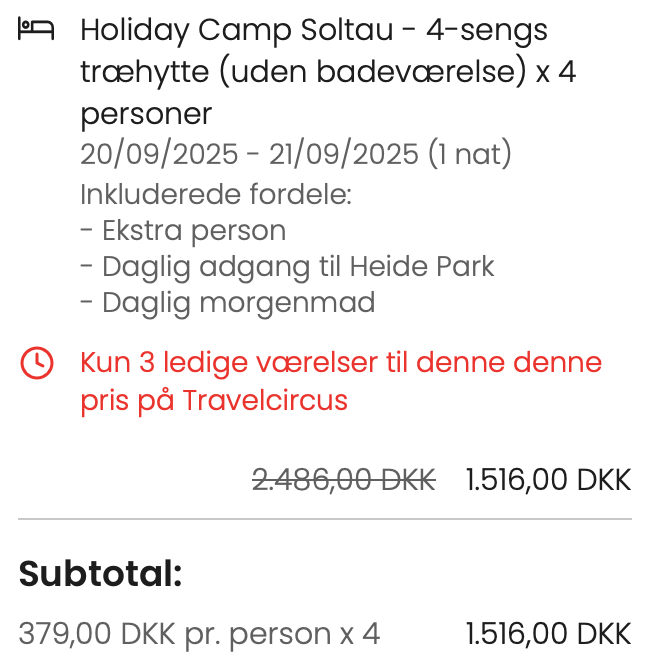
Task: Click the Kun 3 ledige værelser warning
Action: coord(341,381)
